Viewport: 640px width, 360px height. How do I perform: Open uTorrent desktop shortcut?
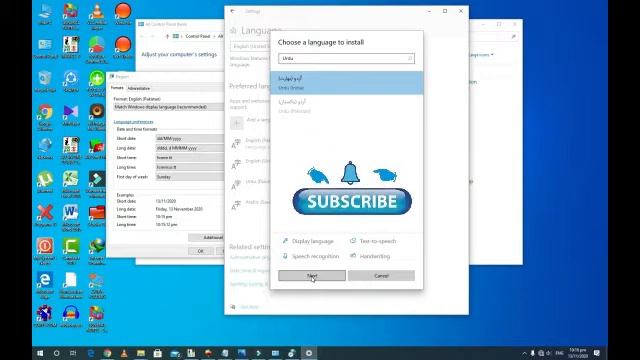[45, 182]
